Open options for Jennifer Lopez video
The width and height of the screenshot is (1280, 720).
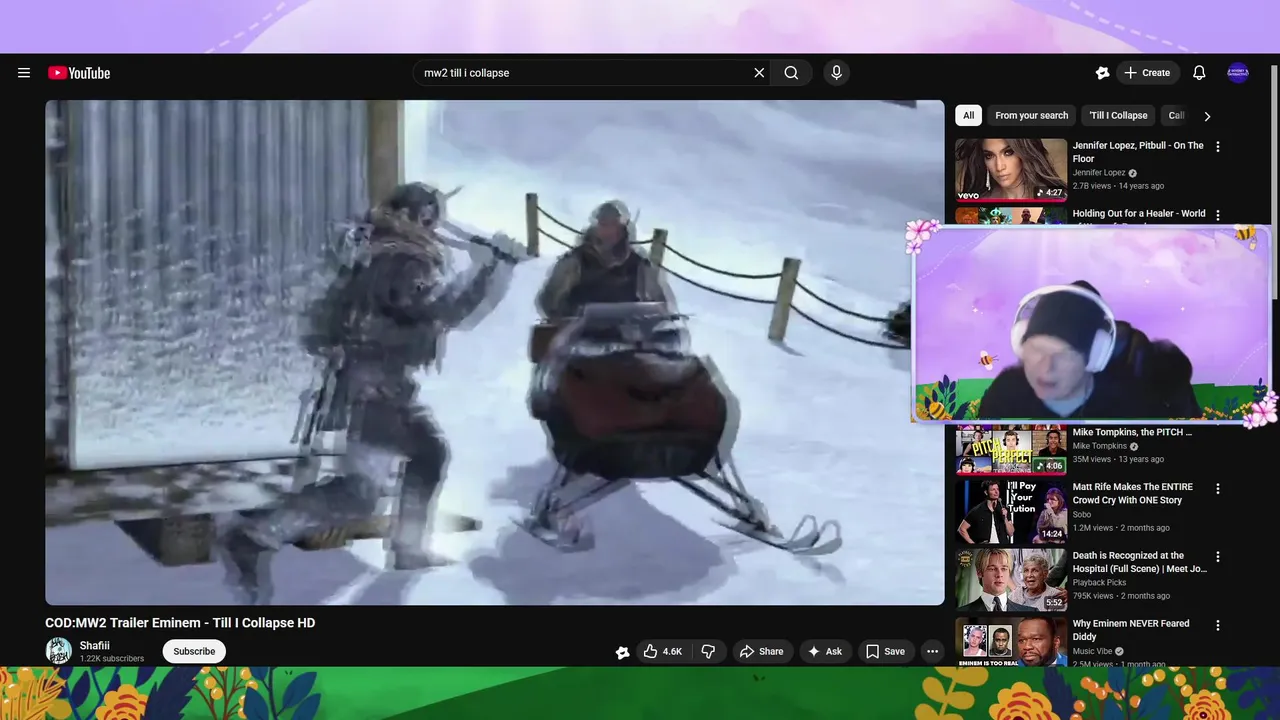1218,146
